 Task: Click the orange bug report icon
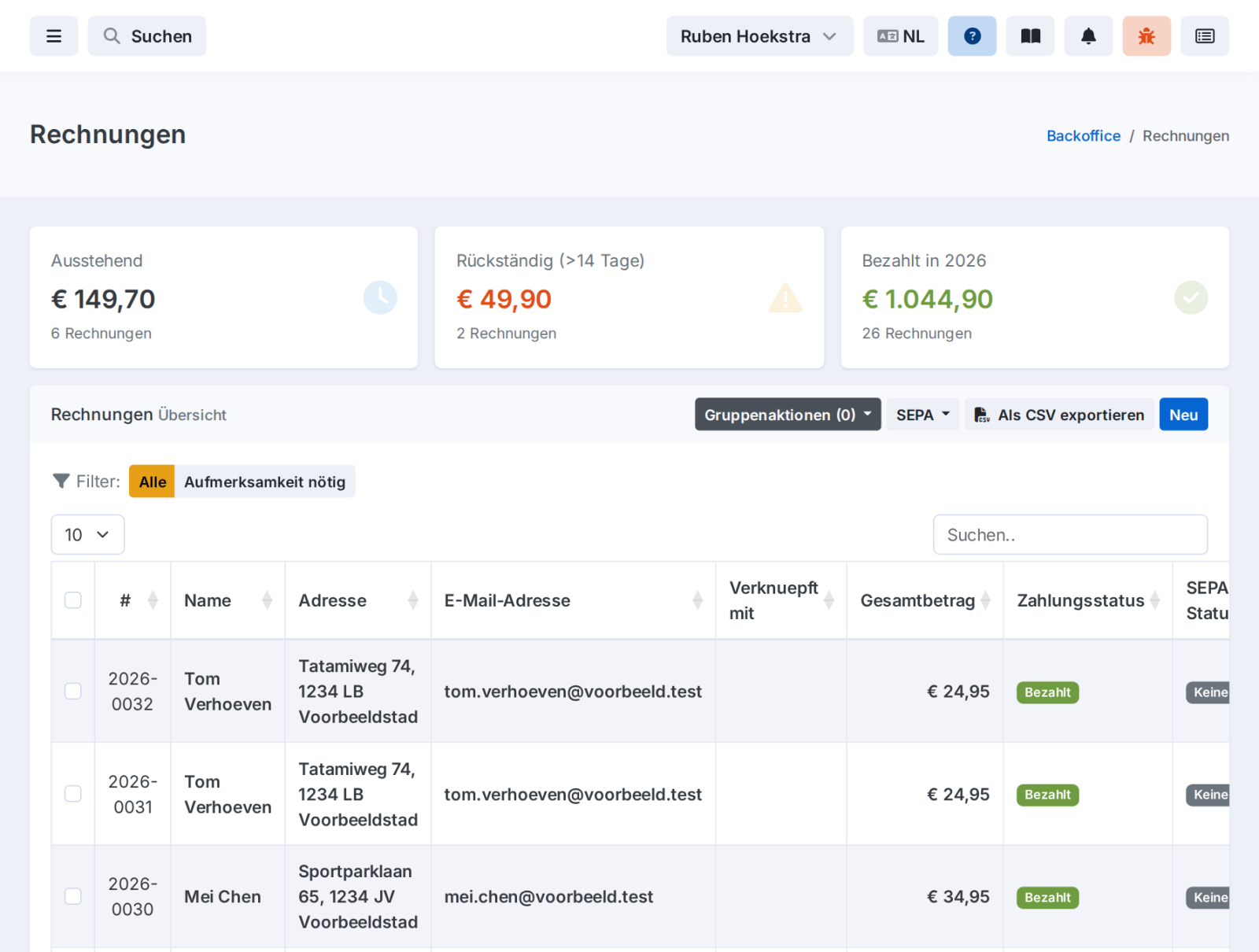[1146, 36]
